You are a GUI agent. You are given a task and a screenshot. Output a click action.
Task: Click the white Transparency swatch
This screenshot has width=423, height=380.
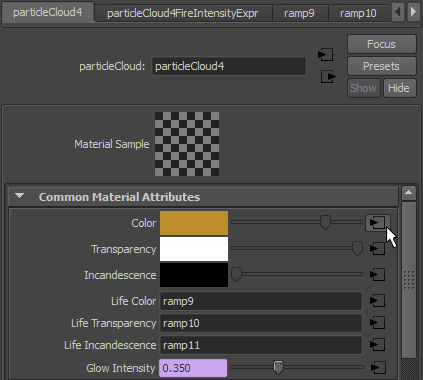[194, 249]
